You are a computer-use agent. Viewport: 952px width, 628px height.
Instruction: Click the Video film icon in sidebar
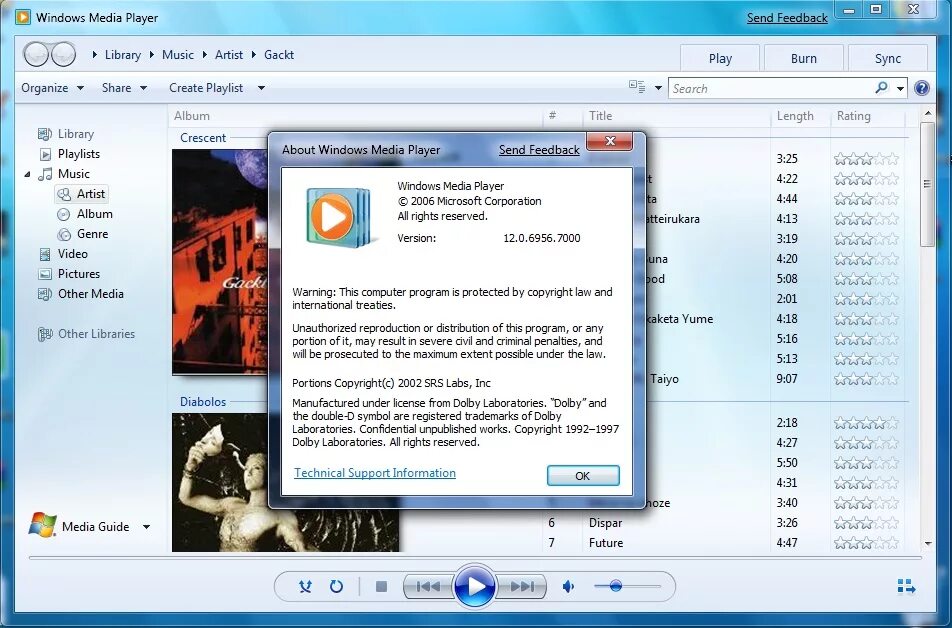click(45, 254)
